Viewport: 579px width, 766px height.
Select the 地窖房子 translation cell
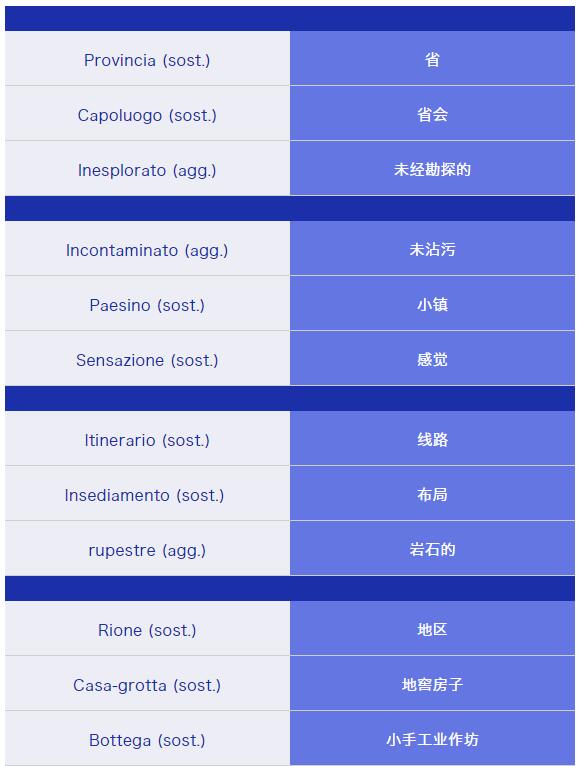tap(432, 684)
